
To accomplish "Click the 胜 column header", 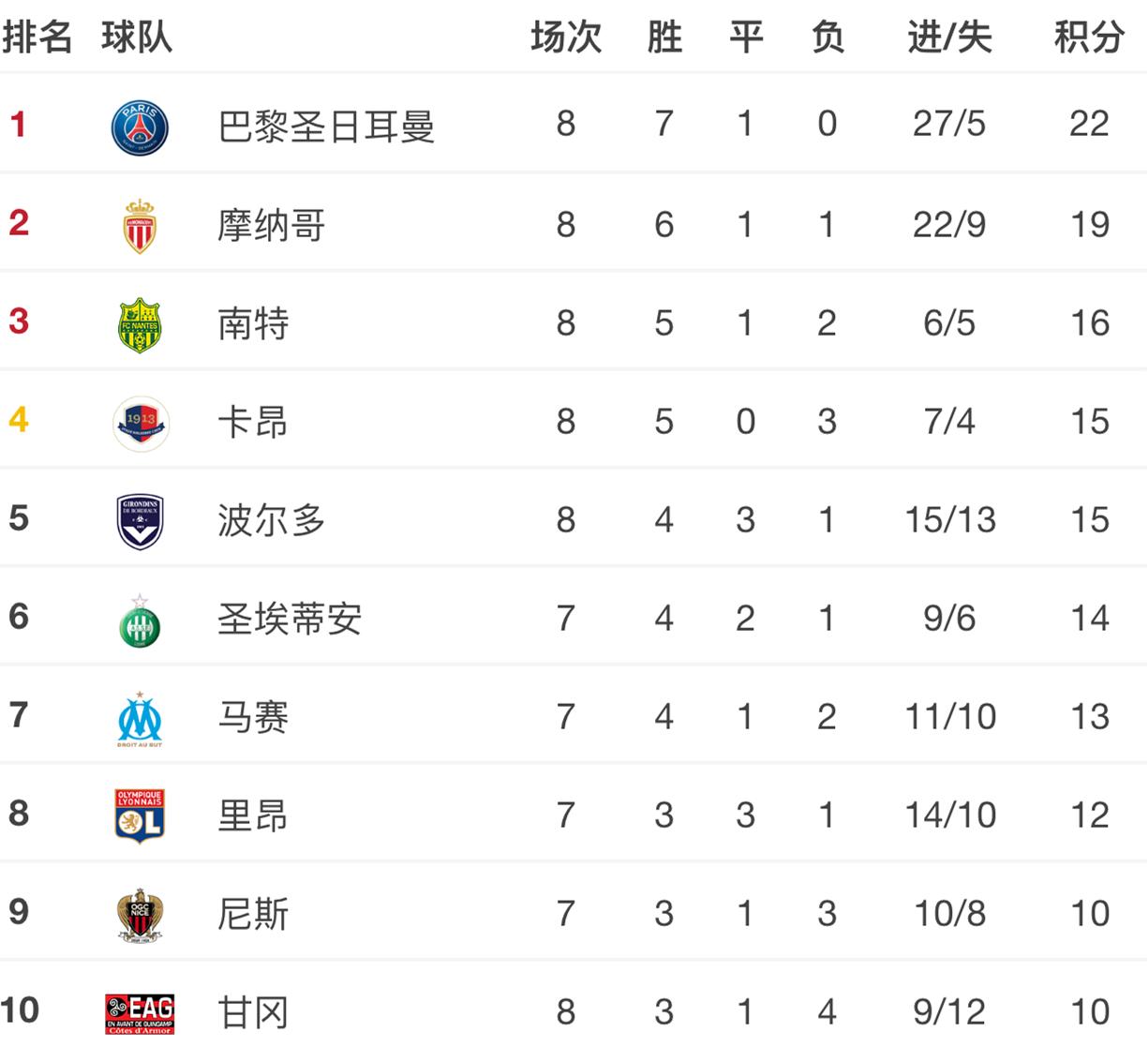I will [x=664, y=37].
